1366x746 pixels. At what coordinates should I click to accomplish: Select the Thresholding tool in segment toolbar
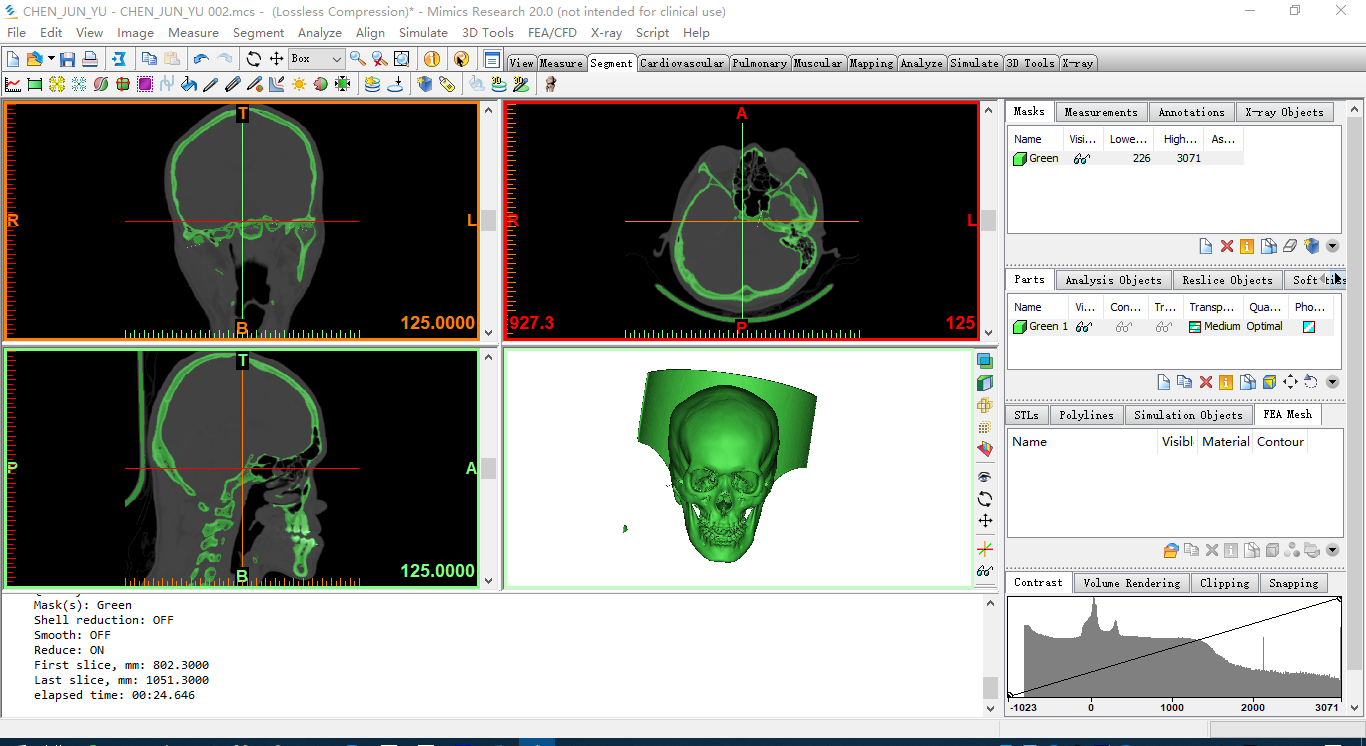[13, 84]
